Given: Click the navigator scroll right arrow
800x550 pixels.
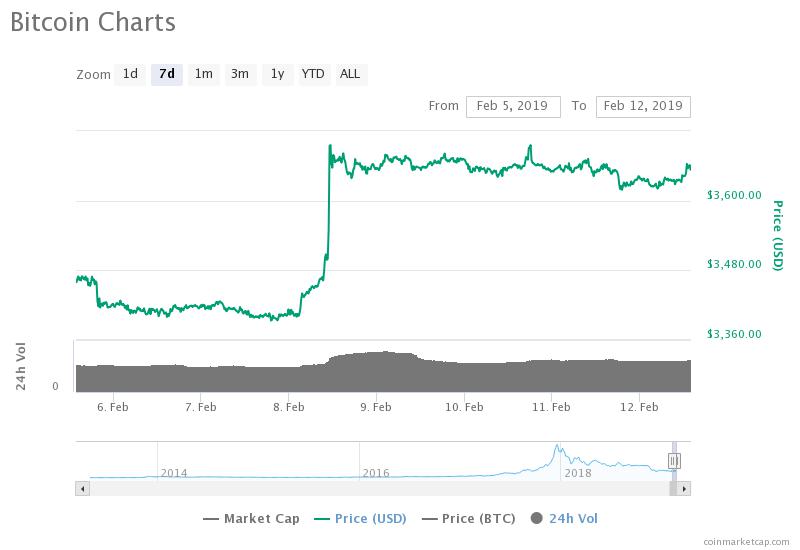Looking at the screenshot, I should [x=684, y=489].
